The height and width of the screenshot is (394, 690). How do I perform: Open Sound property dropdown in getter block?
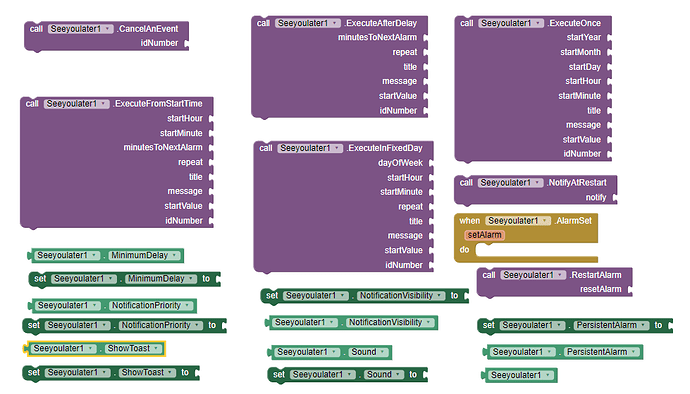(x=369, y=352)
